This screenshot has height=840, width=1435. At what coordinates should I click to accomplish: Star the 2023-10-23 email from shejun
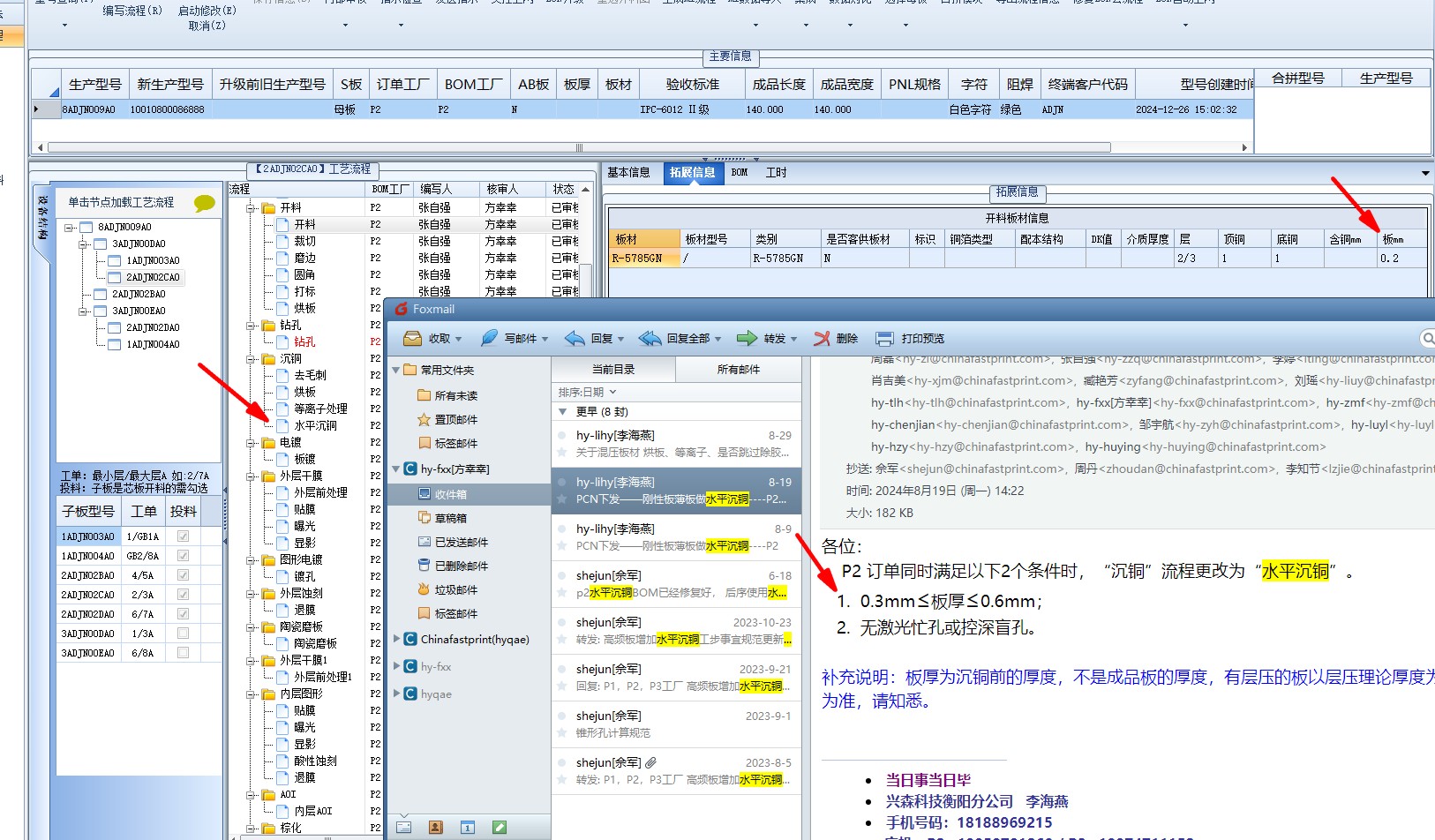click(x=561, y=640)
